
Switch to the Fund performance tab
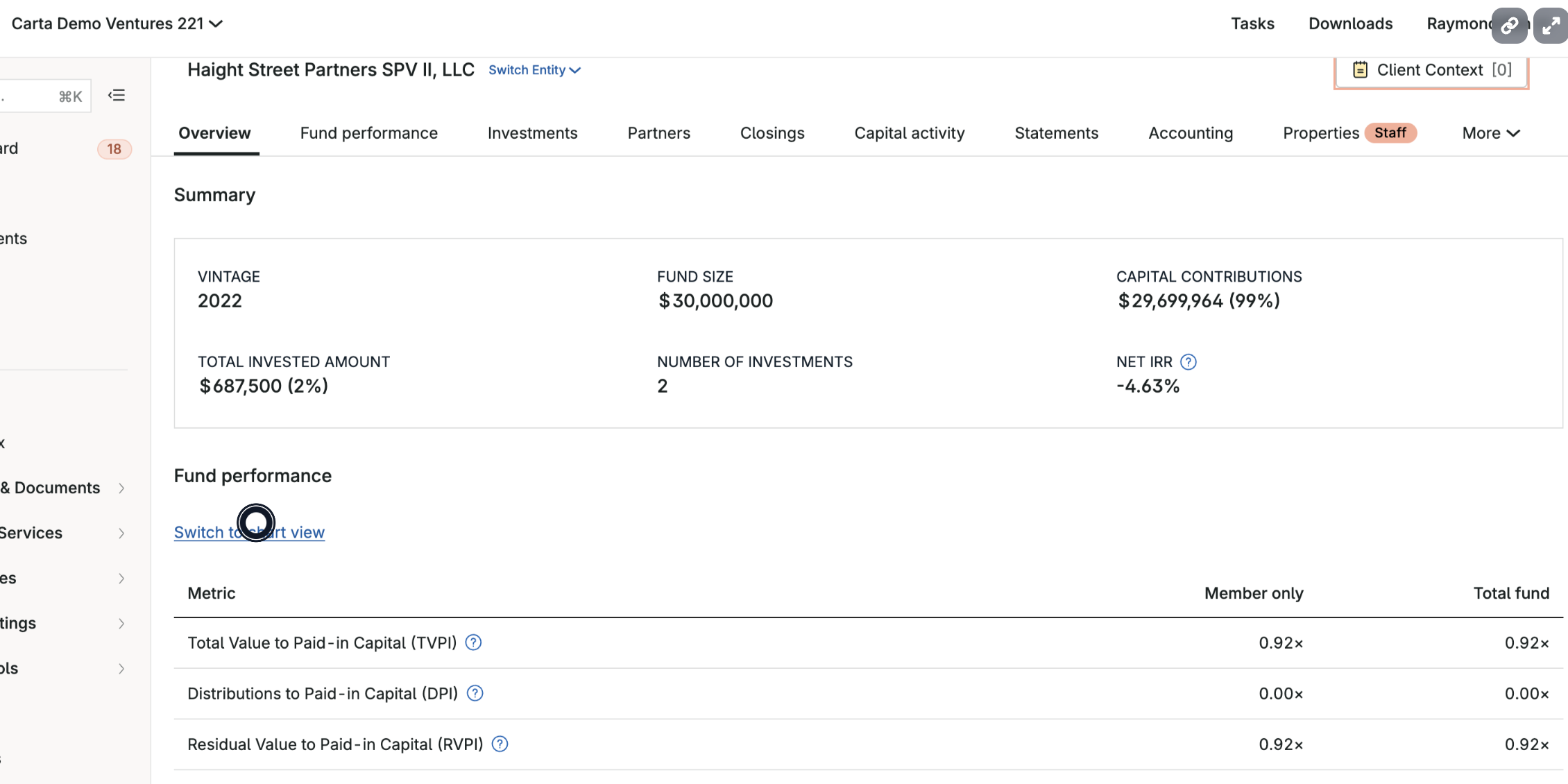point(368,133)
